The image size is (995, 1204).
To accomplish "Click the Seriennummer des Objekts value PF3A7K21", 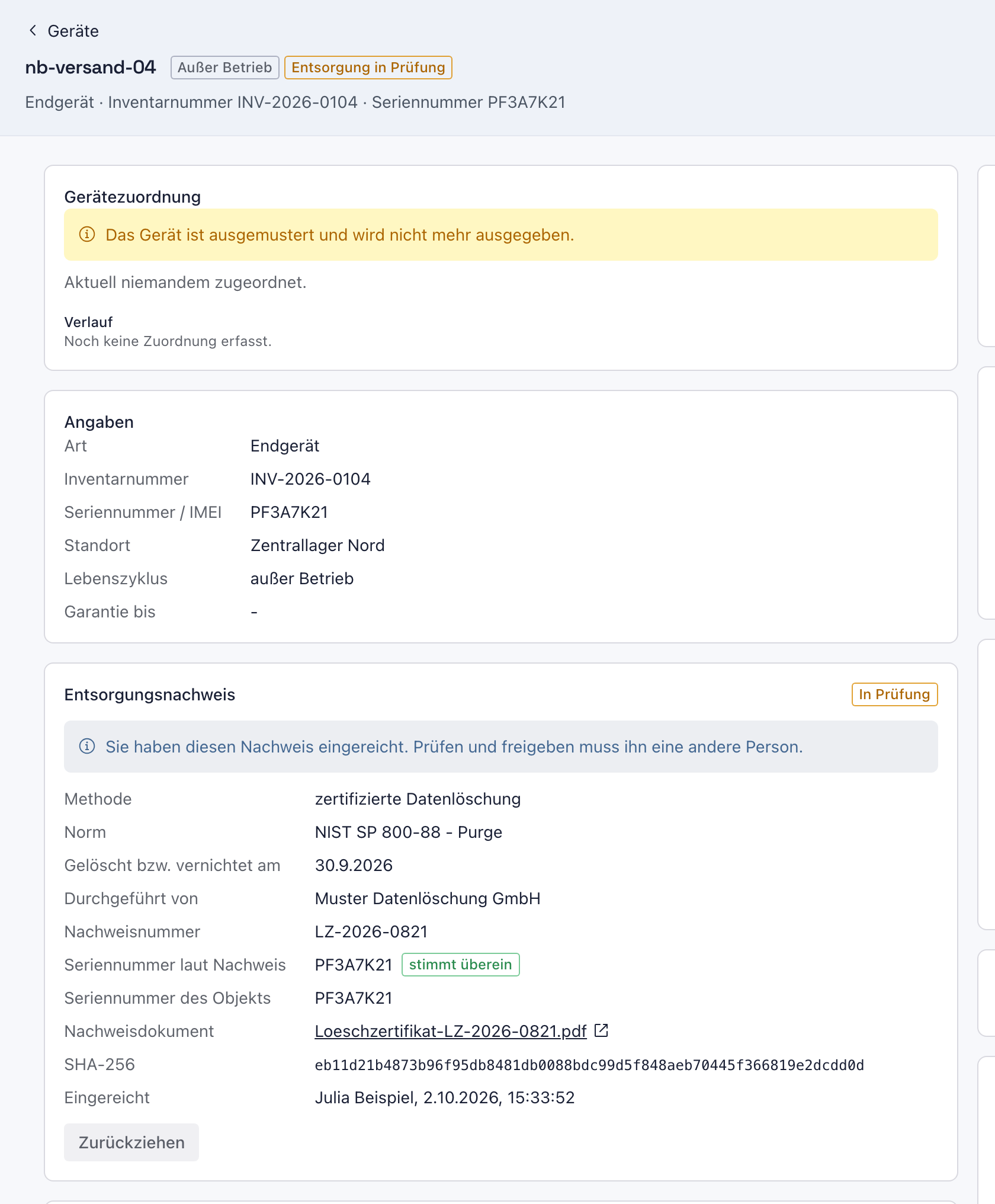I will [354, 998].
